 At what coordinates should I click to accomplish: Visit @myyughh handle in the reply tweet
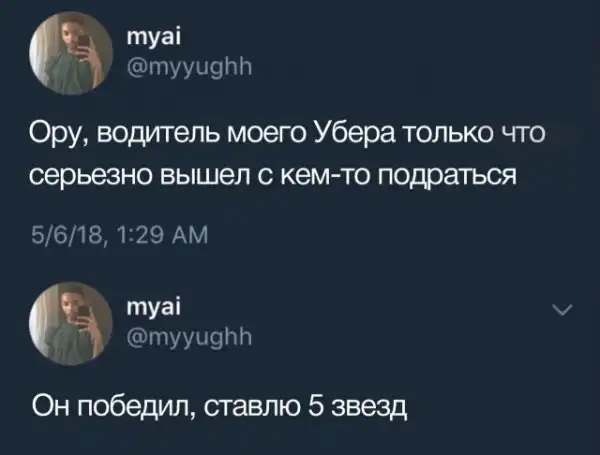click(189, 338)
